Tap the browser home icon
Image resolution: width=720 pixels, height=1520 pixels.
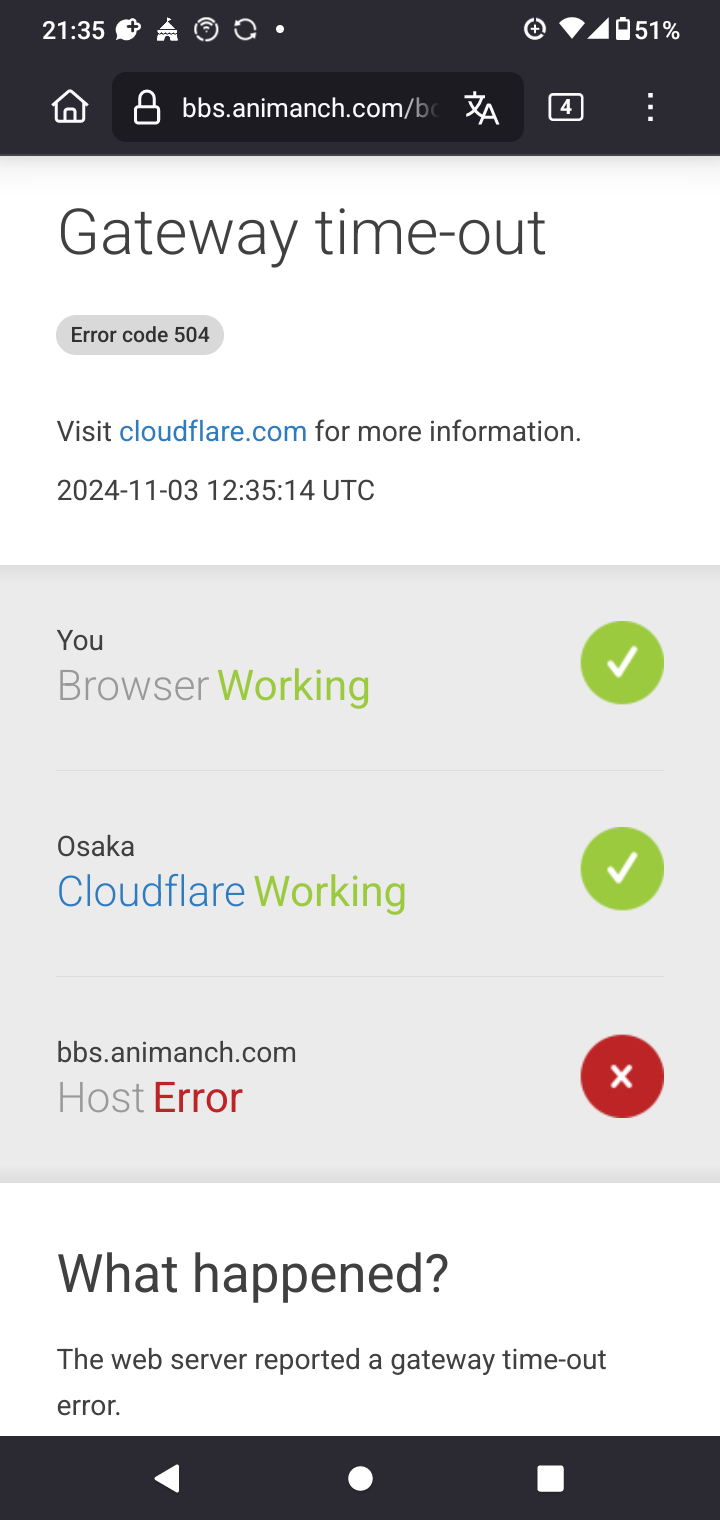coord(70,107)
